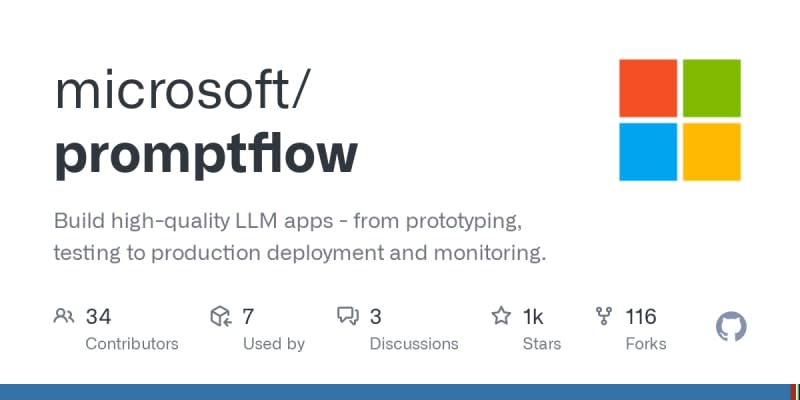
Task: Click the bold "promptflow" repository title
Action: click(x=205, y=154)
